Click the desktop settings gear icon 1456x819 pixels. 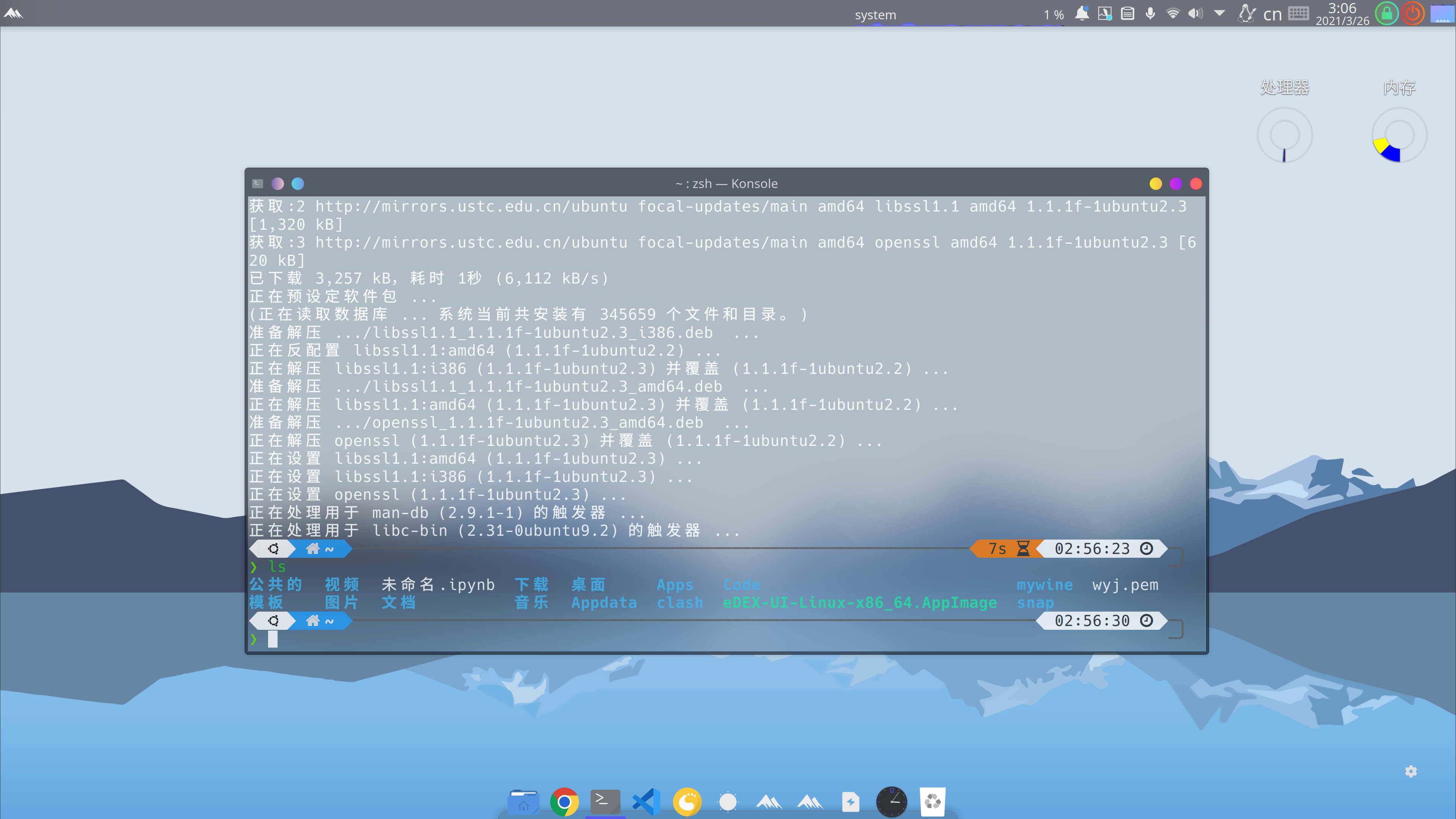click(1411, 772)
